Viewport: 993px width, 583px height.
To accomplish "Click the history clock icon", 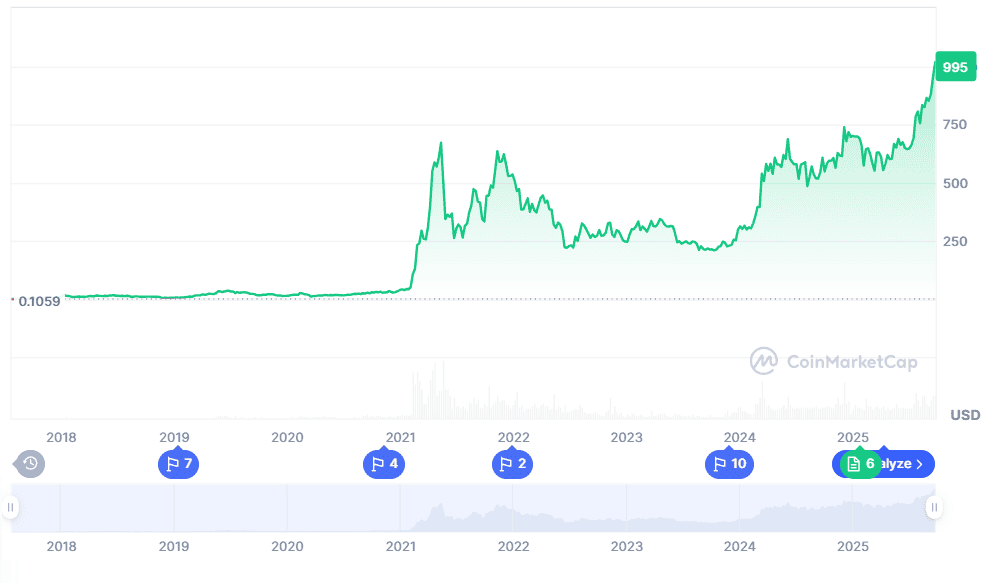I will (30, 463).
